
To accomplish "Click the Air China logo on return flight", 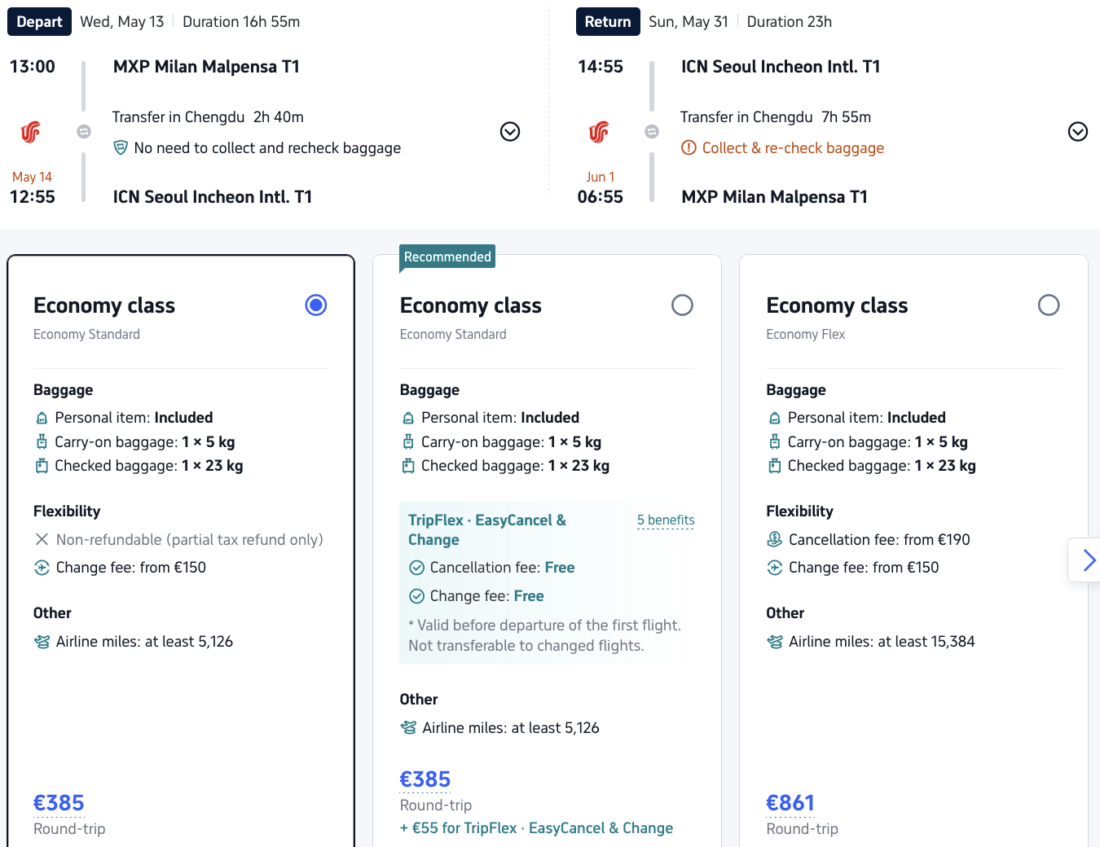I will coord(599,132).
